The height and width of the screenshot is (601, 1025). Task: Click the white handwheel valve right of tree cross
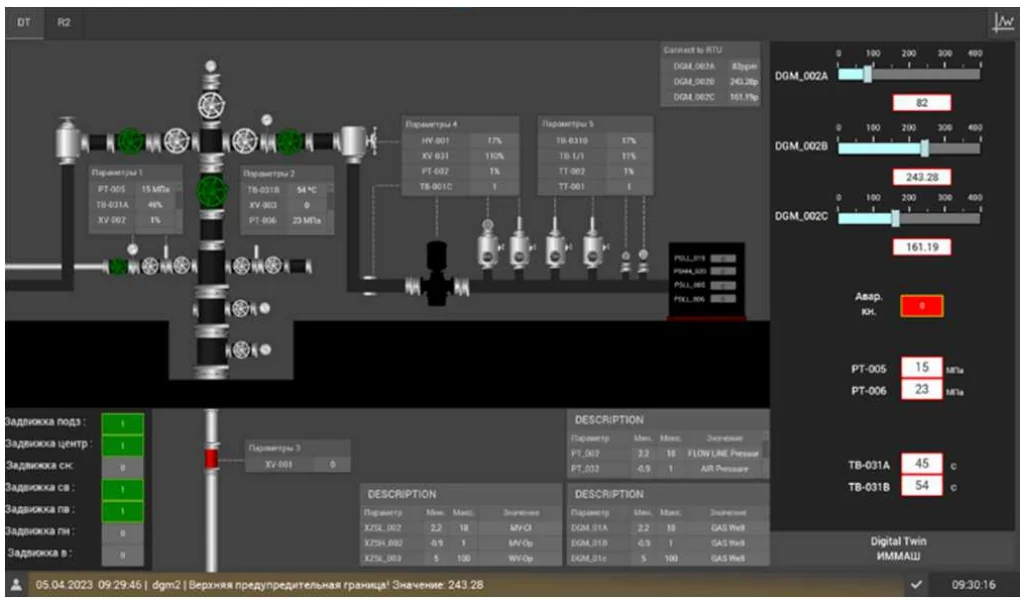click(x=244, y=141)
